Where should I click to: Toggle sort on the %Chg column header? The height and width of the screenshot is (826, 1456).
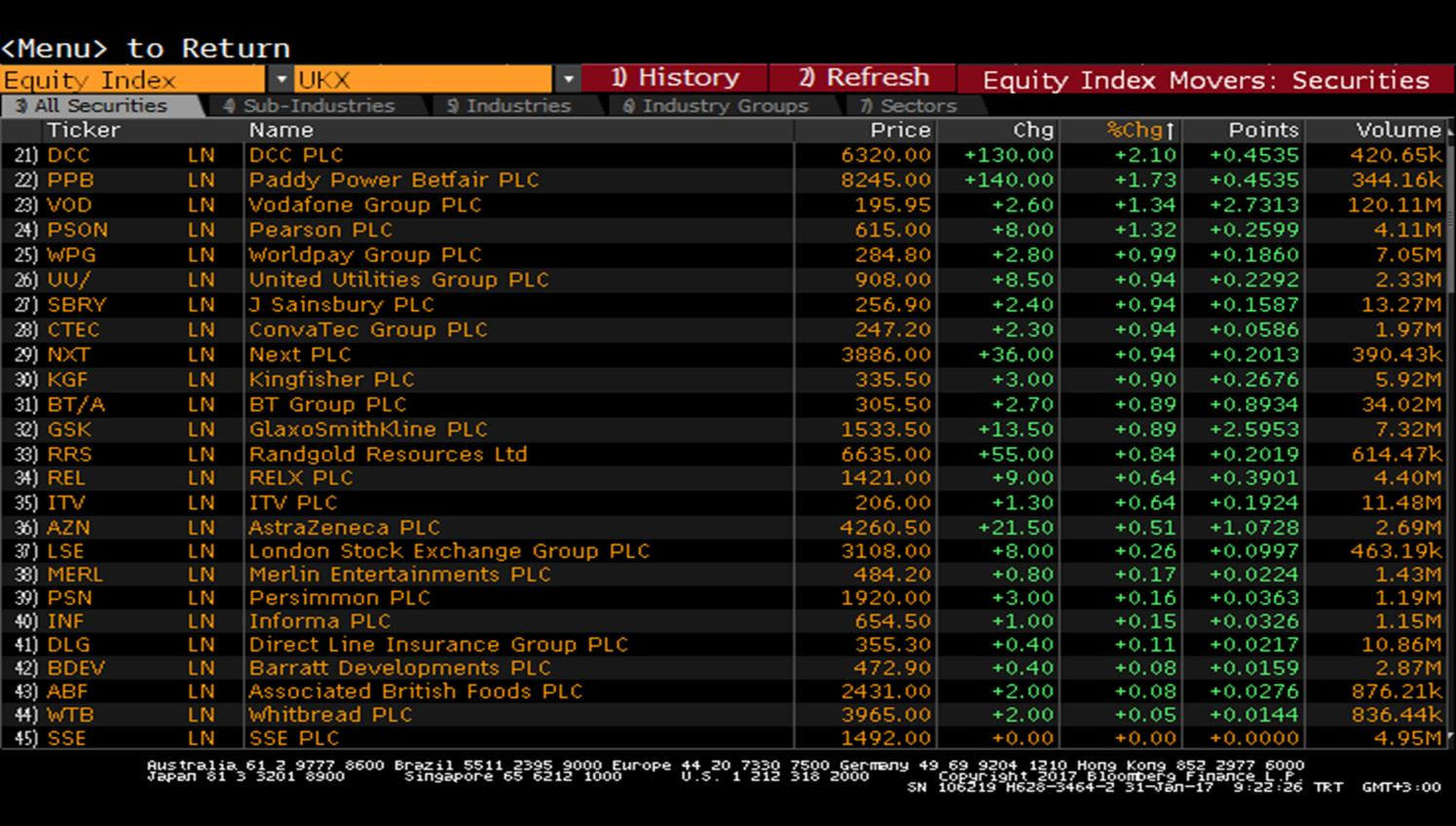pyautogui.click(x=1140, y=130)
